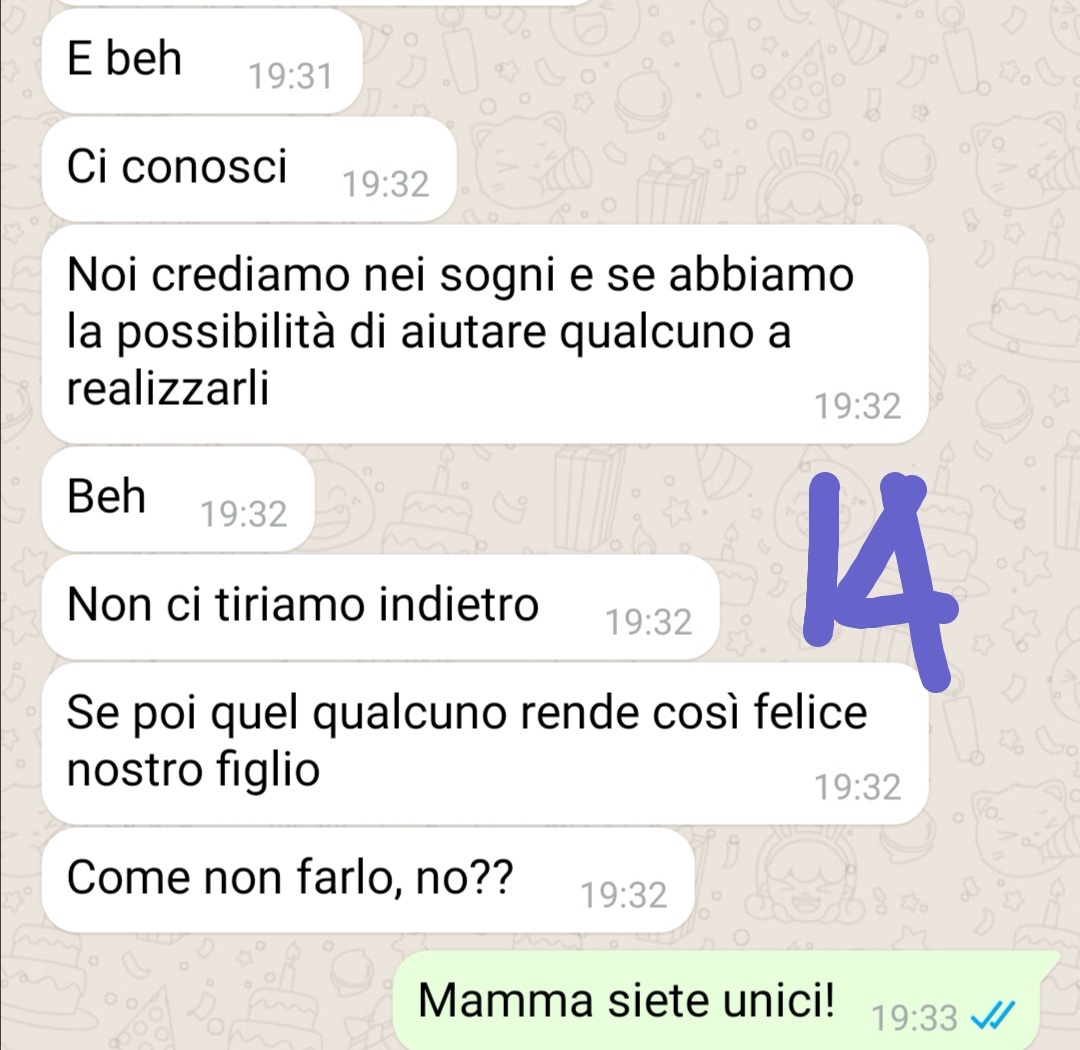Click the timestamp beside the "Beh" message
The height and width of the screenshot is (1050, 1080).
(x=243, y=514)
